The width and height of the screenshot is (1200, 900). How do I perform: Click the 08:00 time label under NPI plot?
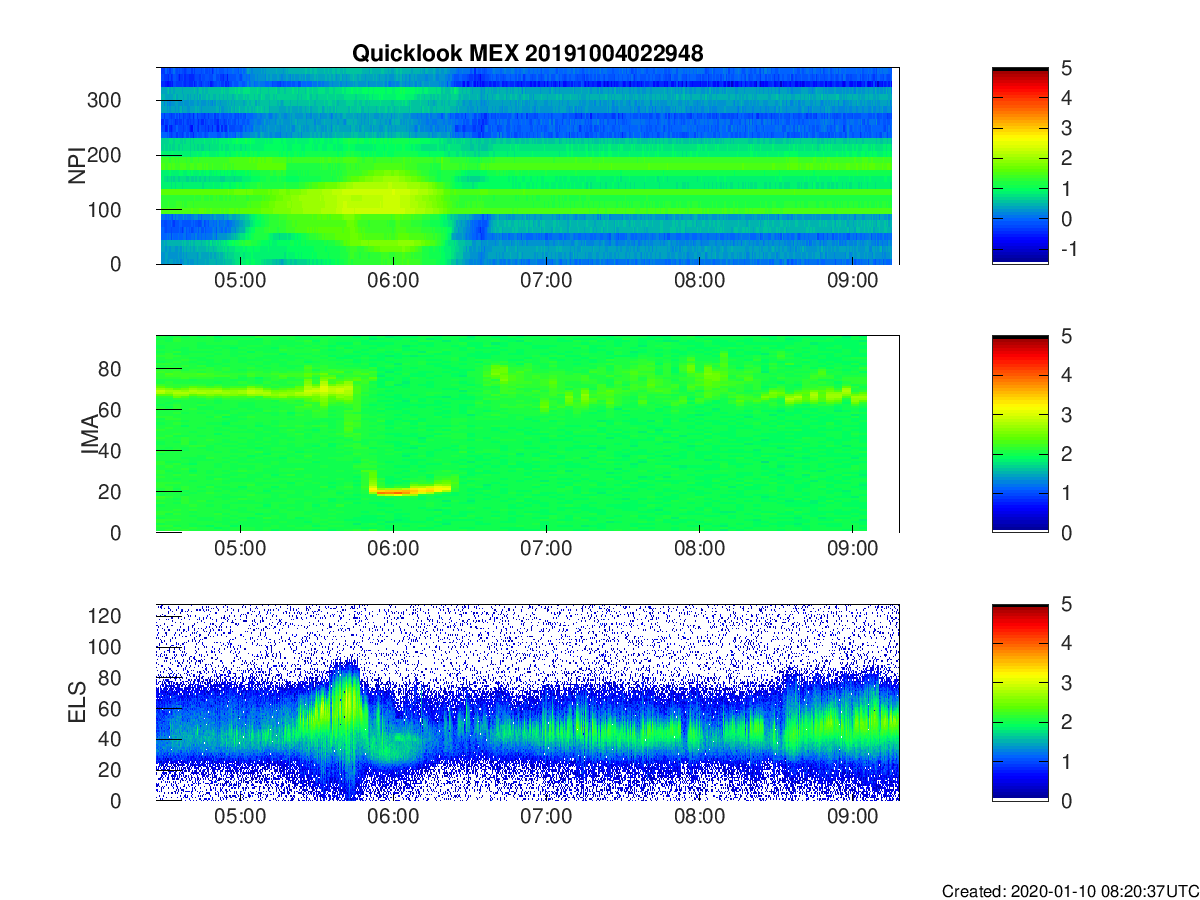tap(699, 281)
